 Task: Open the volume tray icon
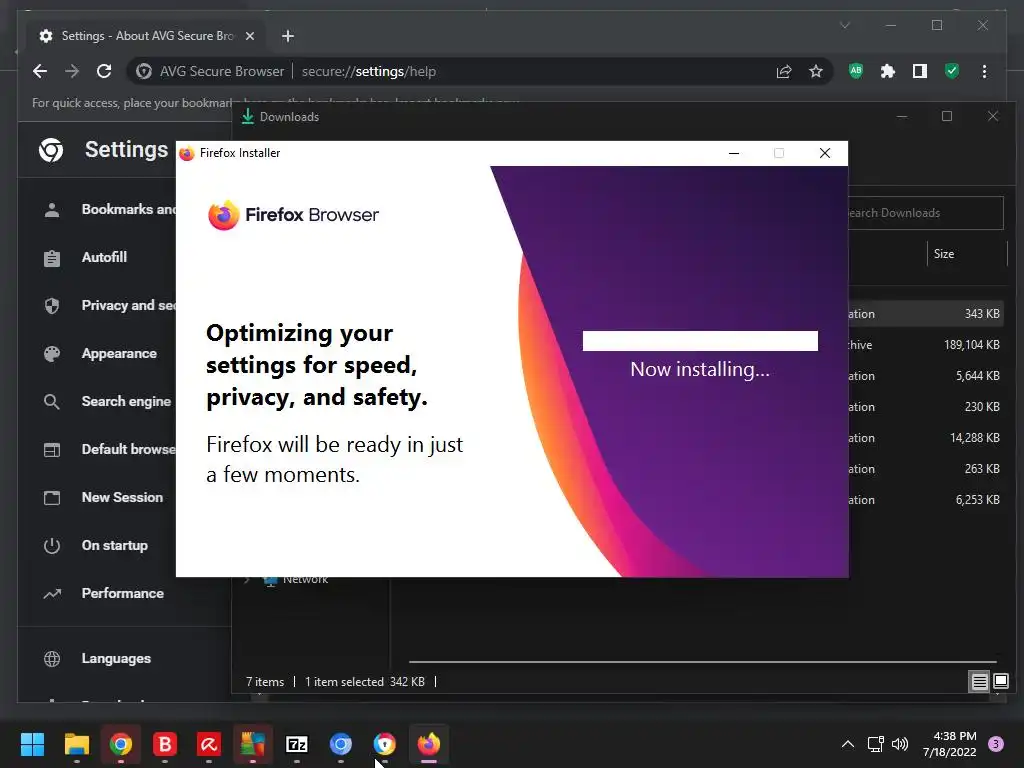[900, 744]
